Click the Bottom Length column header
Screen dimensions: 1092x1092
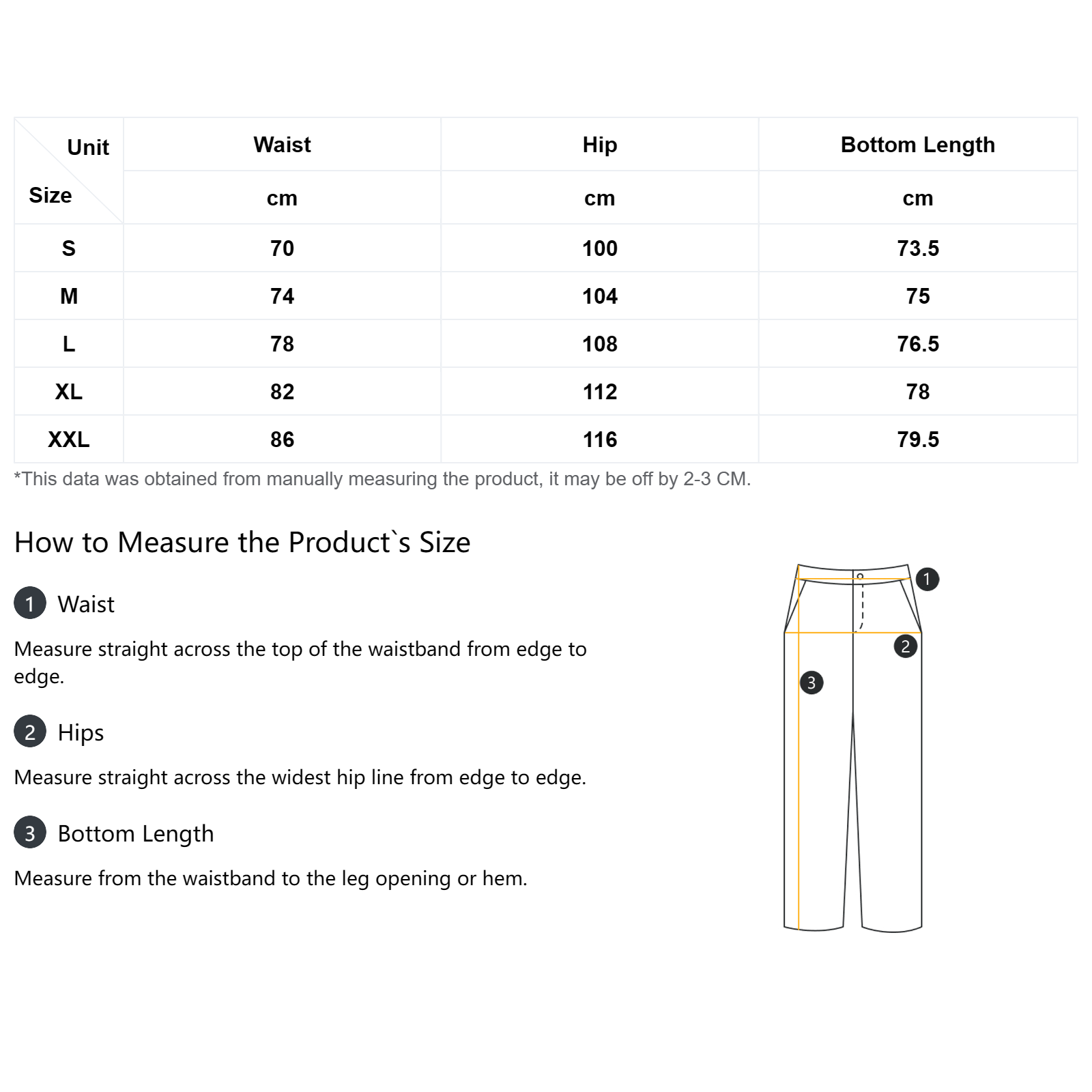tap(918, 145)
